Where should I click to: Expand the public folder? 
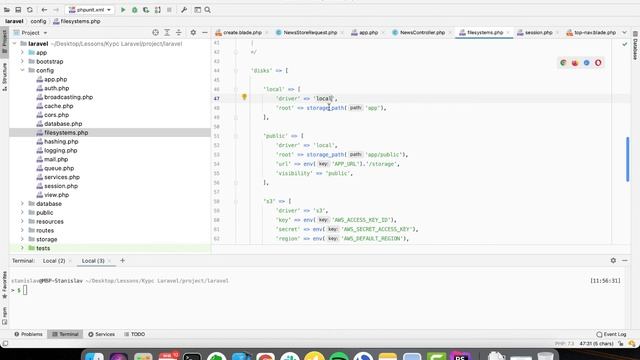tap(22, 213)
